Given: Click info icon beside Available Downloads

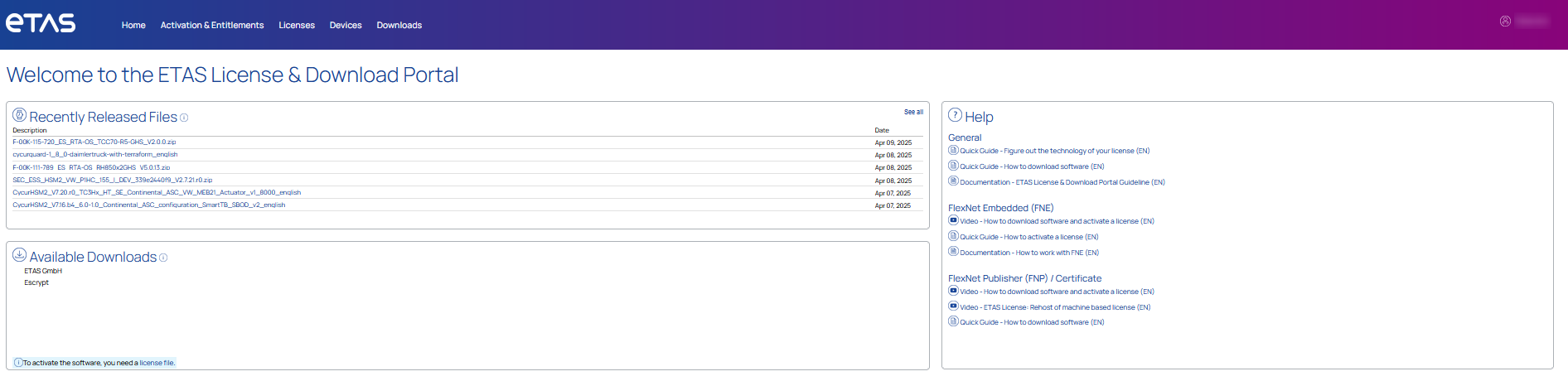Looking at the screenshot, I should click(x=163, y=258).
